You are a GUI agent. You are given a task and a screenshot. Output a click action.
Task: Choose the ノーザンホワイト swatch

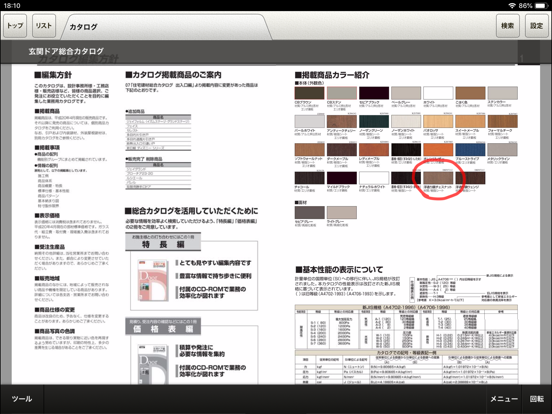pos(406,121)
